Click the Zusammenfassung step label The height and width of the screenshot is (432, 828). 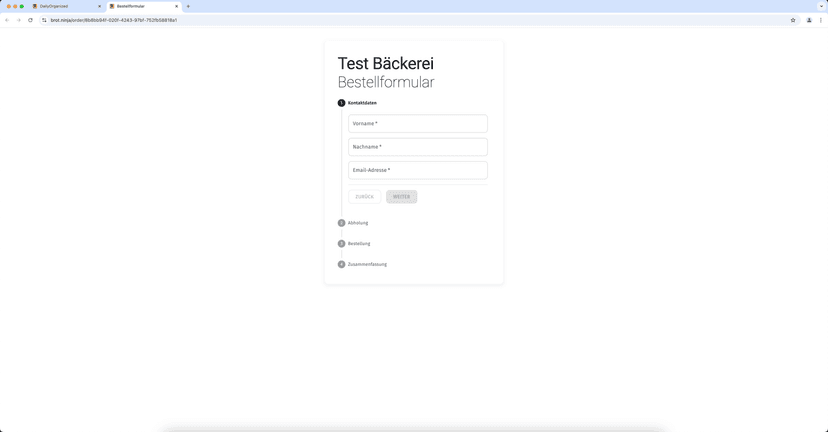[x=367, y=264]
